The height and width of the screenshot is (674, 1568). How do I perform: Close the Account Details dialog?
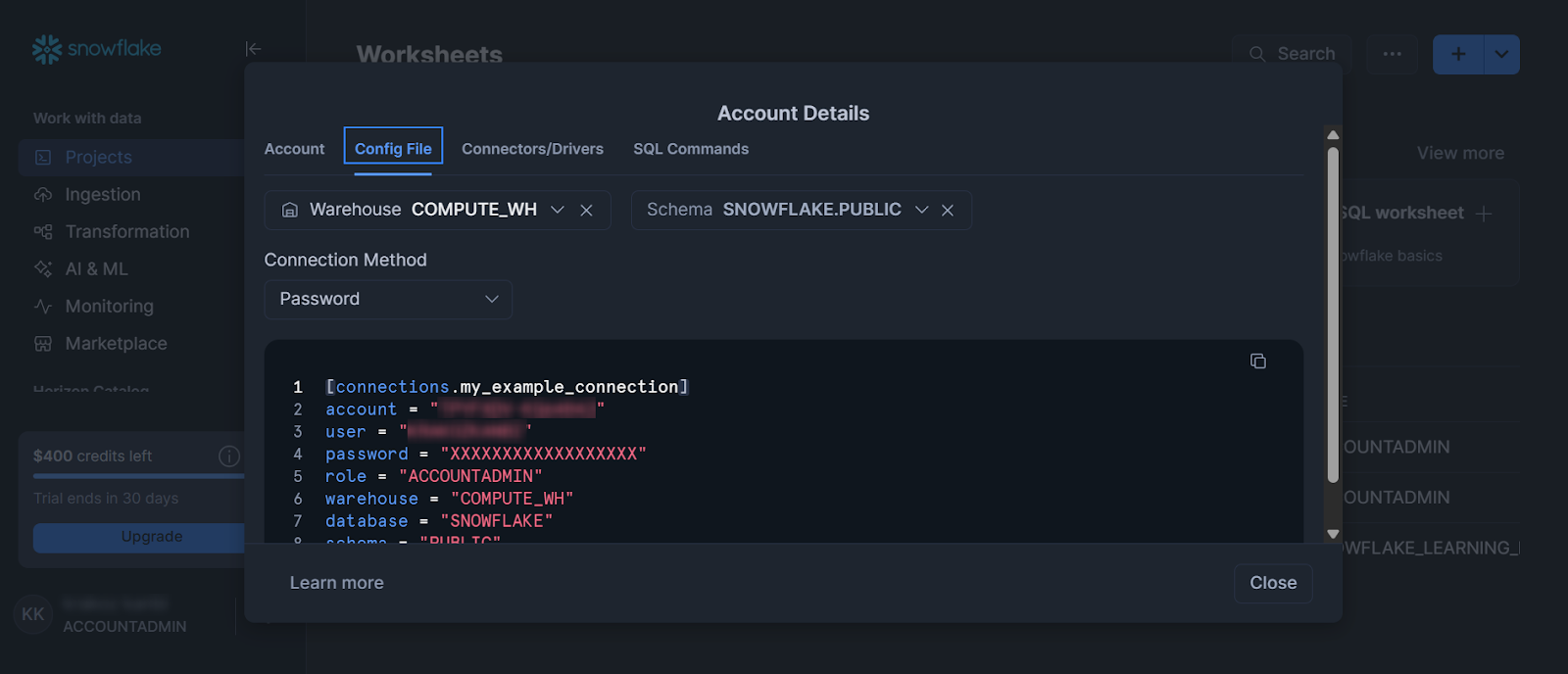click(x=1273, y=583)
